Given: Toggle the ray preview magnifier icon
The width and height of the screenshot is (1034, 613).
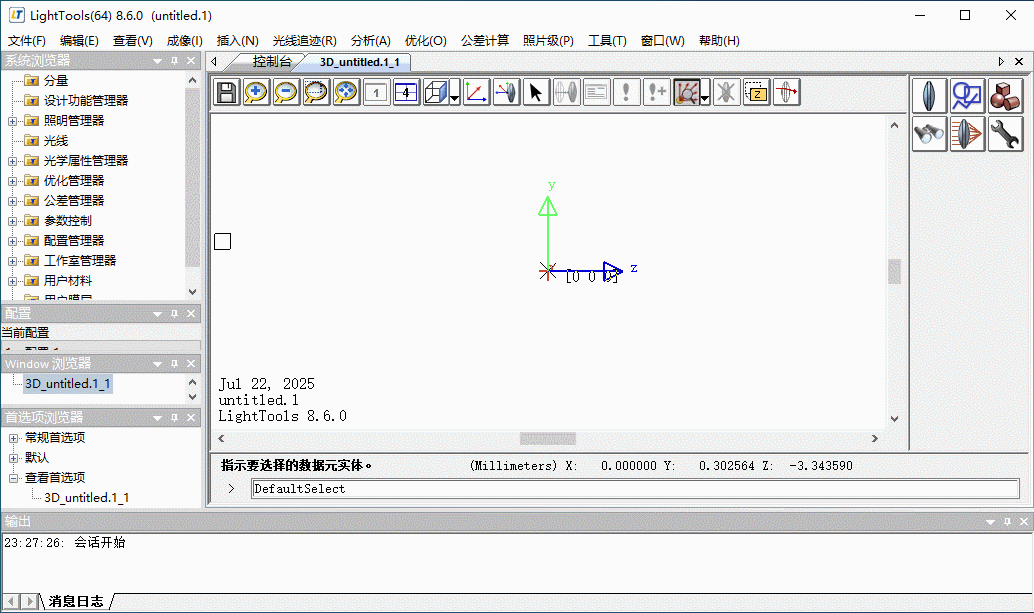Looking at the screenshot, I should click(x=686, y=92).
